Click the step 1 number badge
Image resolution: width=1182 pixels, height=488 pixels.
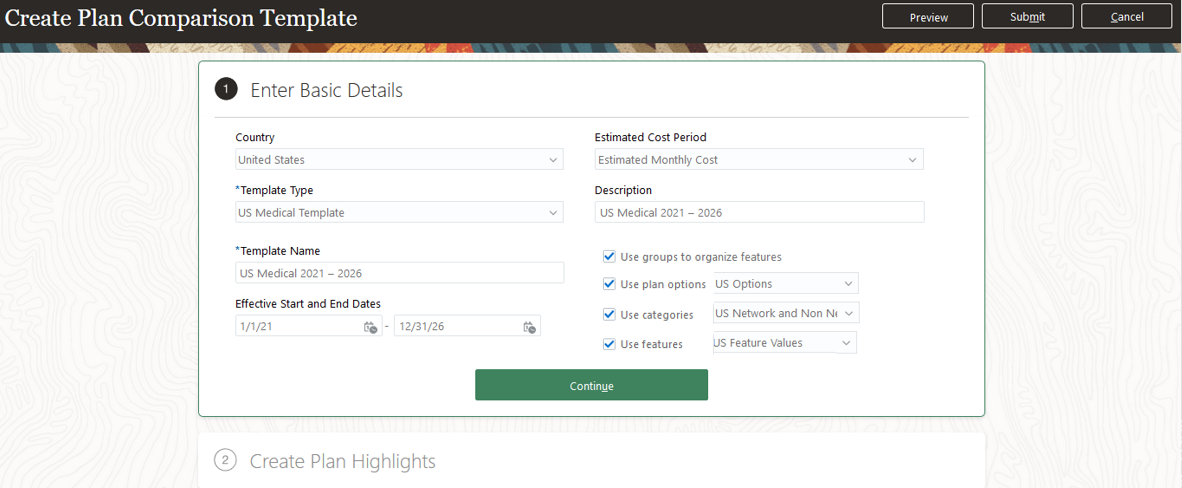tap(226, 90)
